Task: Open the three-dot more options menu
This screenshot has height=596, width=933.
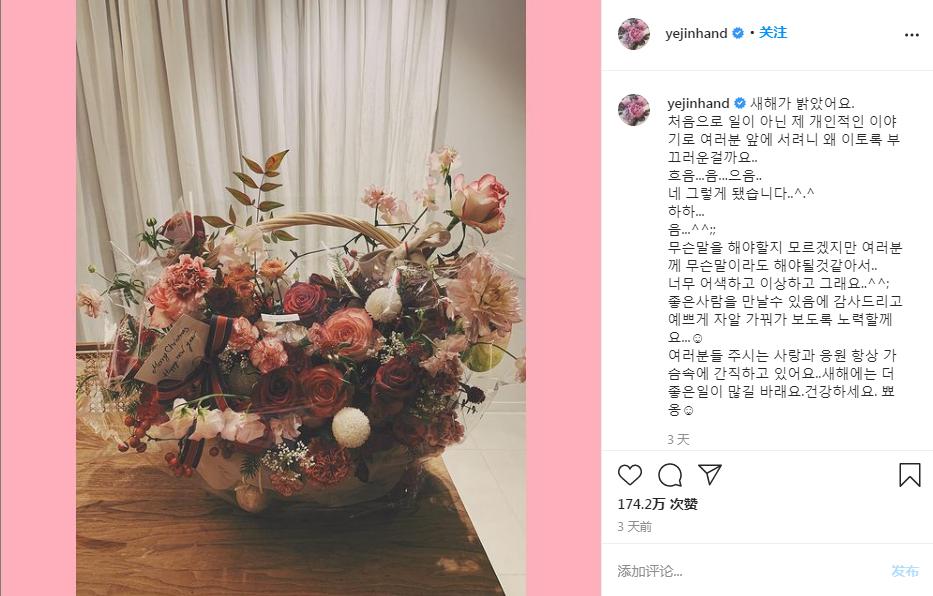Action: (x=912, y=35)
